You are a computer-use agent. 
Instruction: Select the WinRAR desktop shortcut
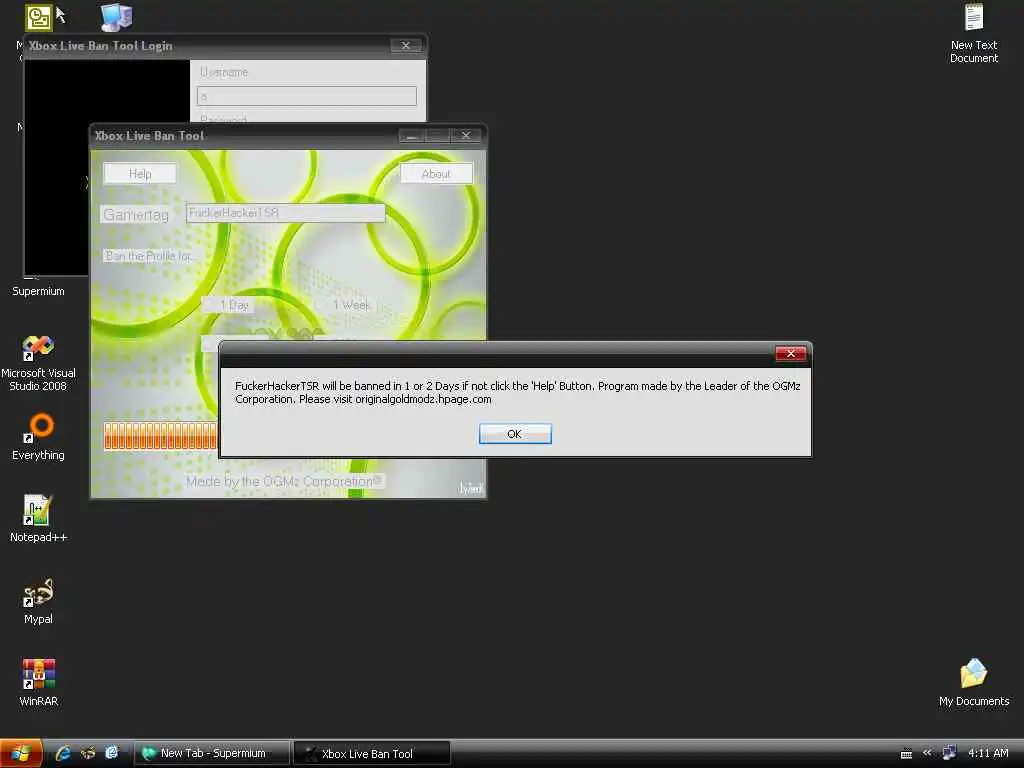[x=39, y=683]
